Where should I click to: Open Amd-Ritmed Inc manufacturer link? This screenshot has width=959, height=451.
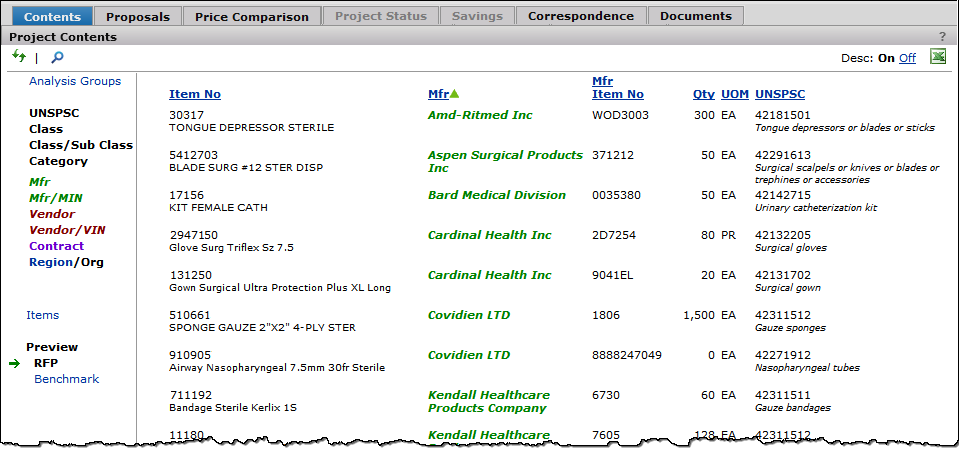pyautogui.click(x=480, y=115)
